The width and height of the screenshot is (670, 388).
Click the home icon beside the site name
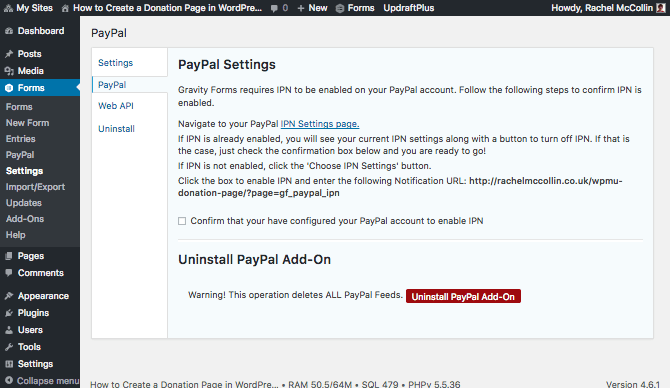(x=65, y=8)
